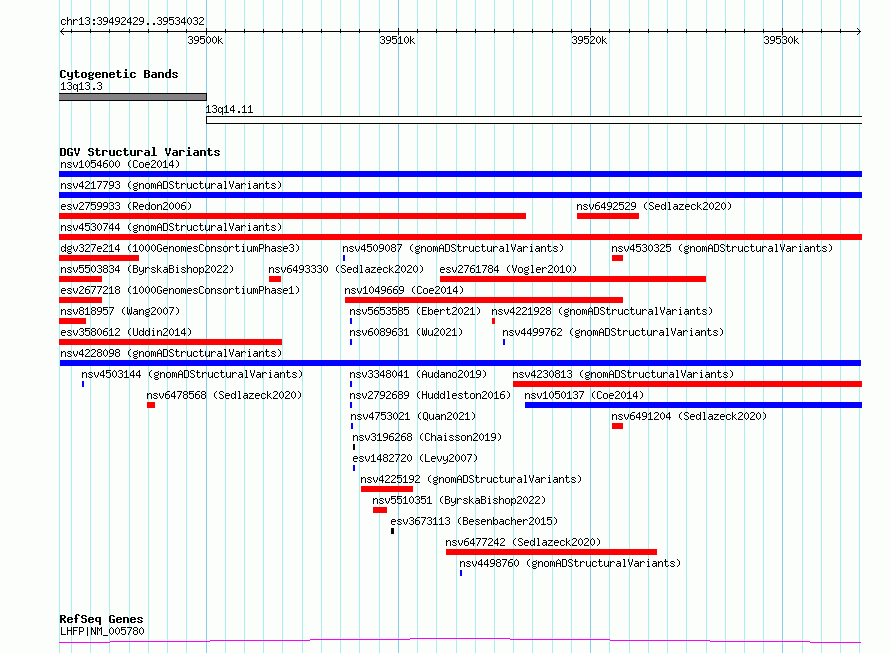Open the LHFP|NM_005780 gene label
Image resolution: width=890 pixels, height=653 pixels.
coord(102,631)
